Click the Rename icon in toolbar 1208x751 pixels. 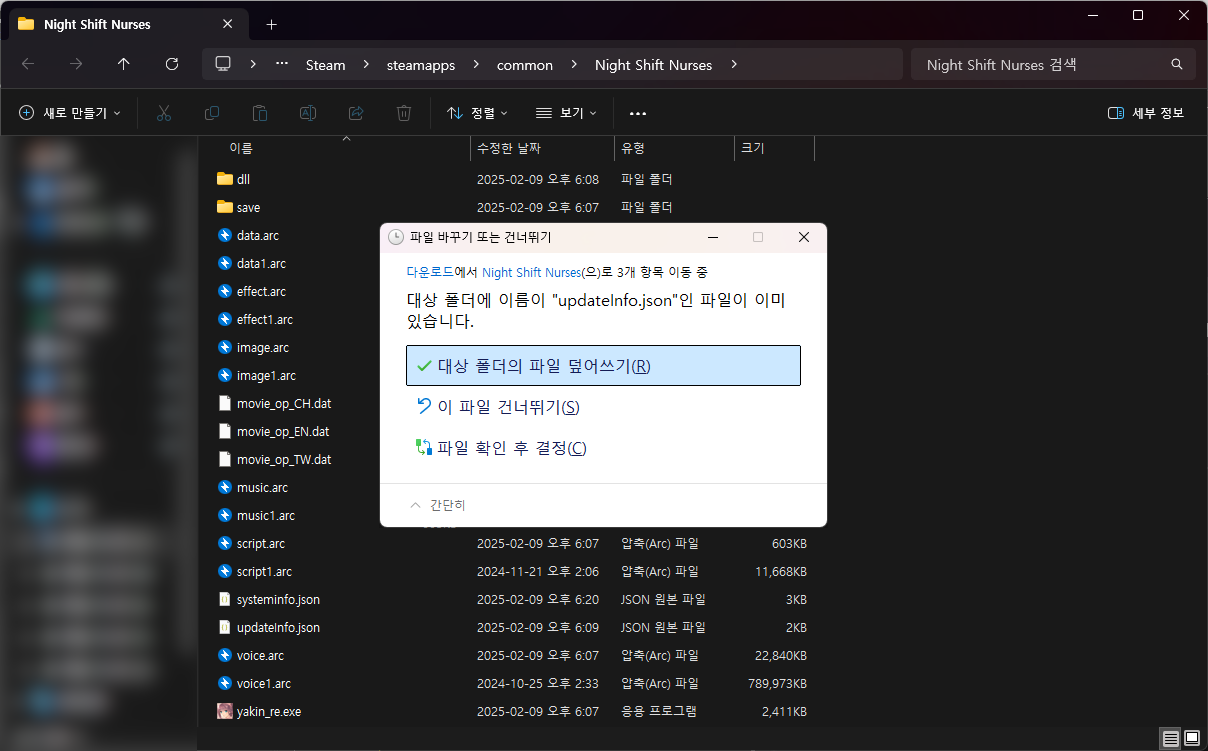pos(308,113)
